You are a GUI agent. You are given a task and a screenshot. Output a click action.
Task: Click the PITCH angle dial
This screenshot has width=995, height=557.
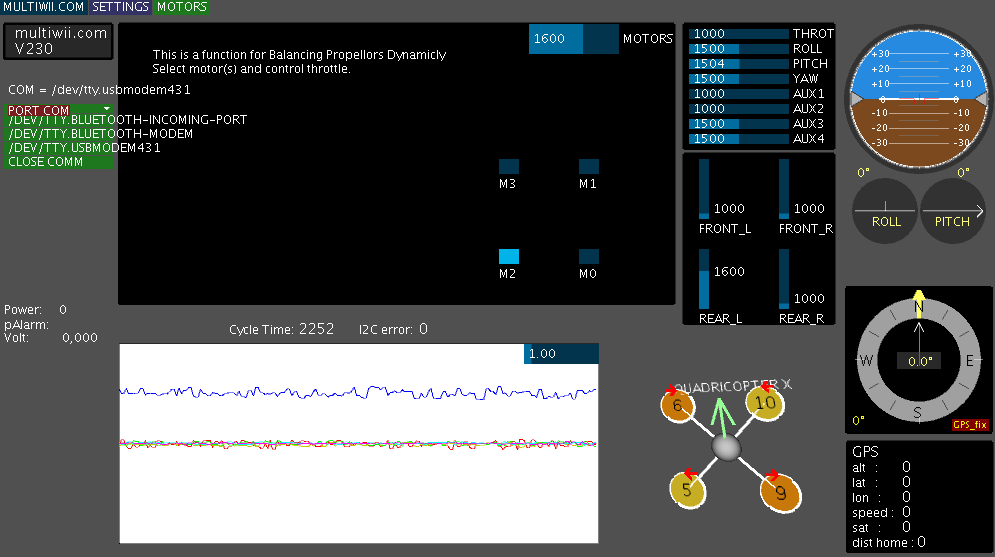(x=952, y=211)
